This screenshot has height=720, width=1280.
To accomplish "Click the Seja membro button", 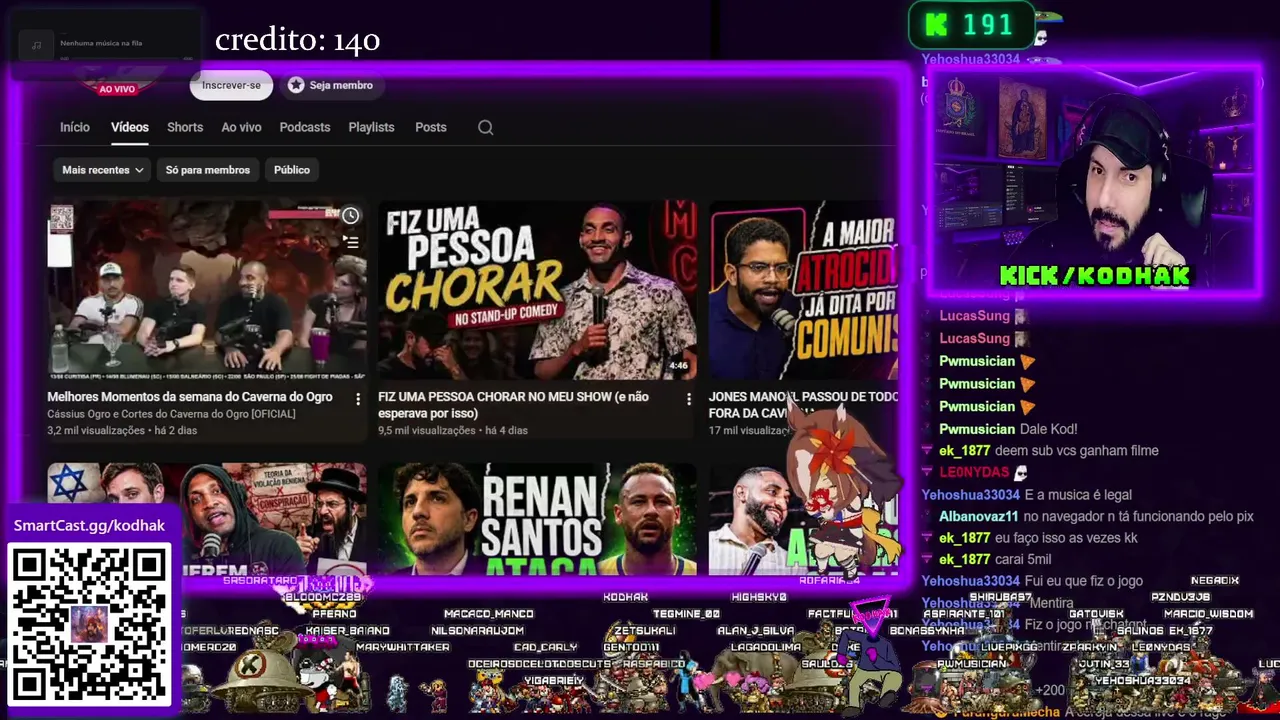I will (330, 85).
